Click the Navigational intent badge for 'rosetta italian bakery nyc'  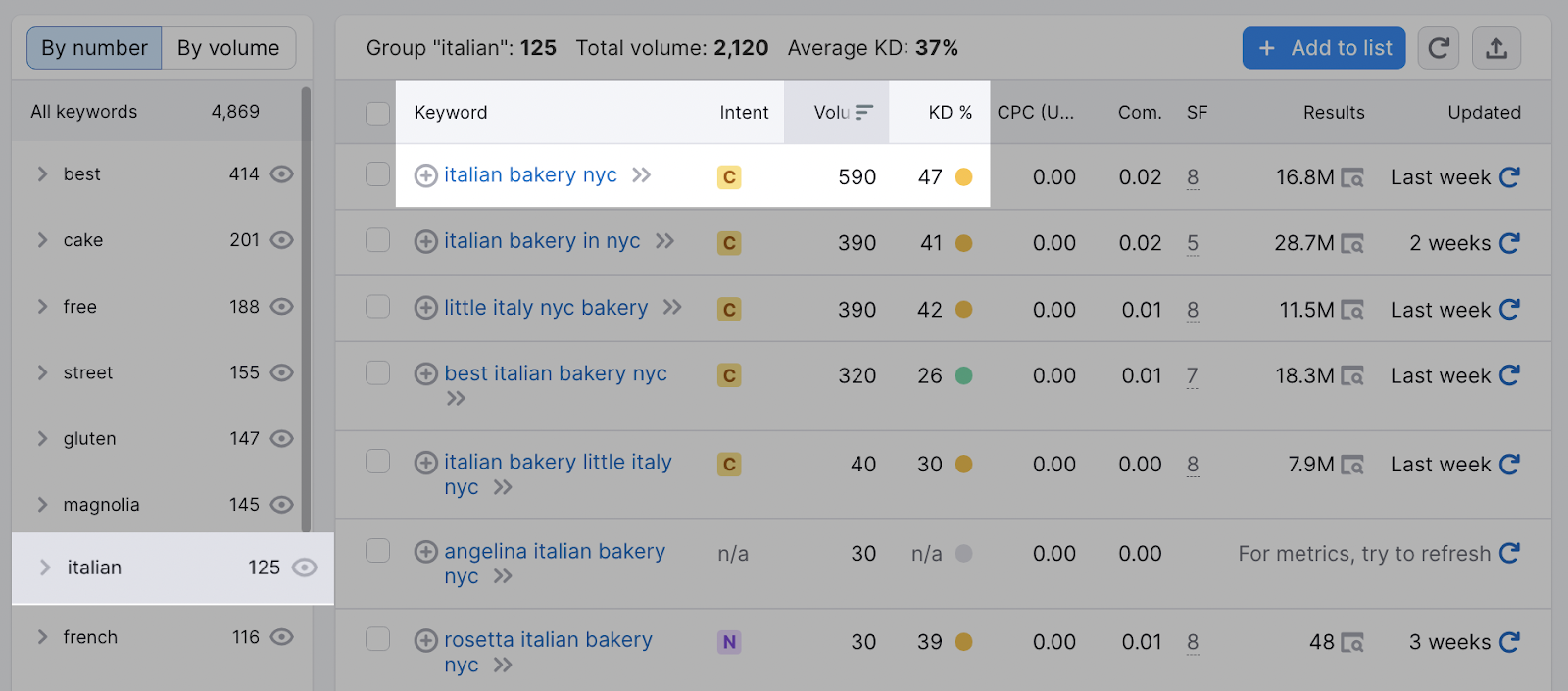[728, 640]
